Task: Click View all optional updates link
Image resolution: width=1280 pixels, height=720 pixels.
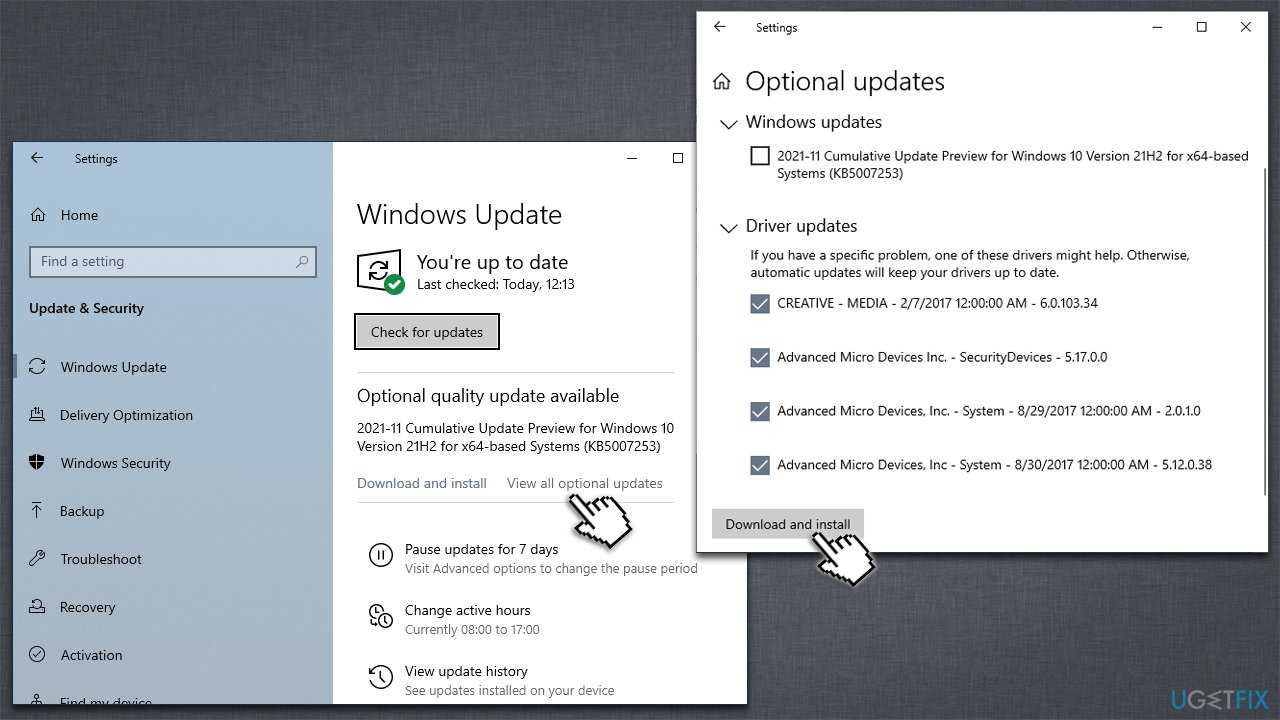Action: click(x=585, y=483)
